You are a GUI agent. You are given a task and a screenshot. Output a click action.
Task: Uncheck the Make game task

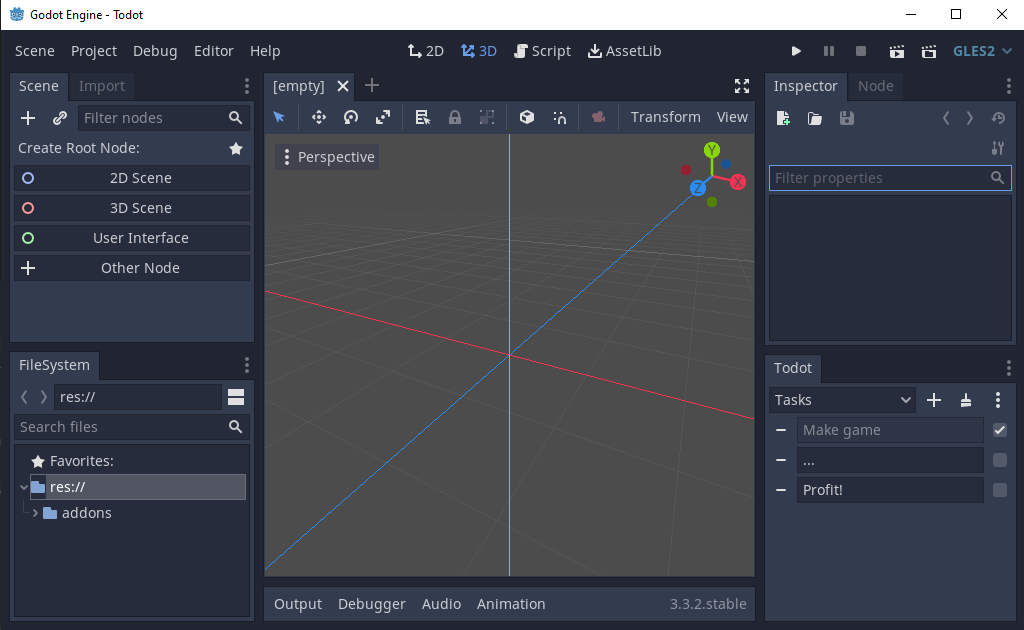click(x=1000, y=430)
